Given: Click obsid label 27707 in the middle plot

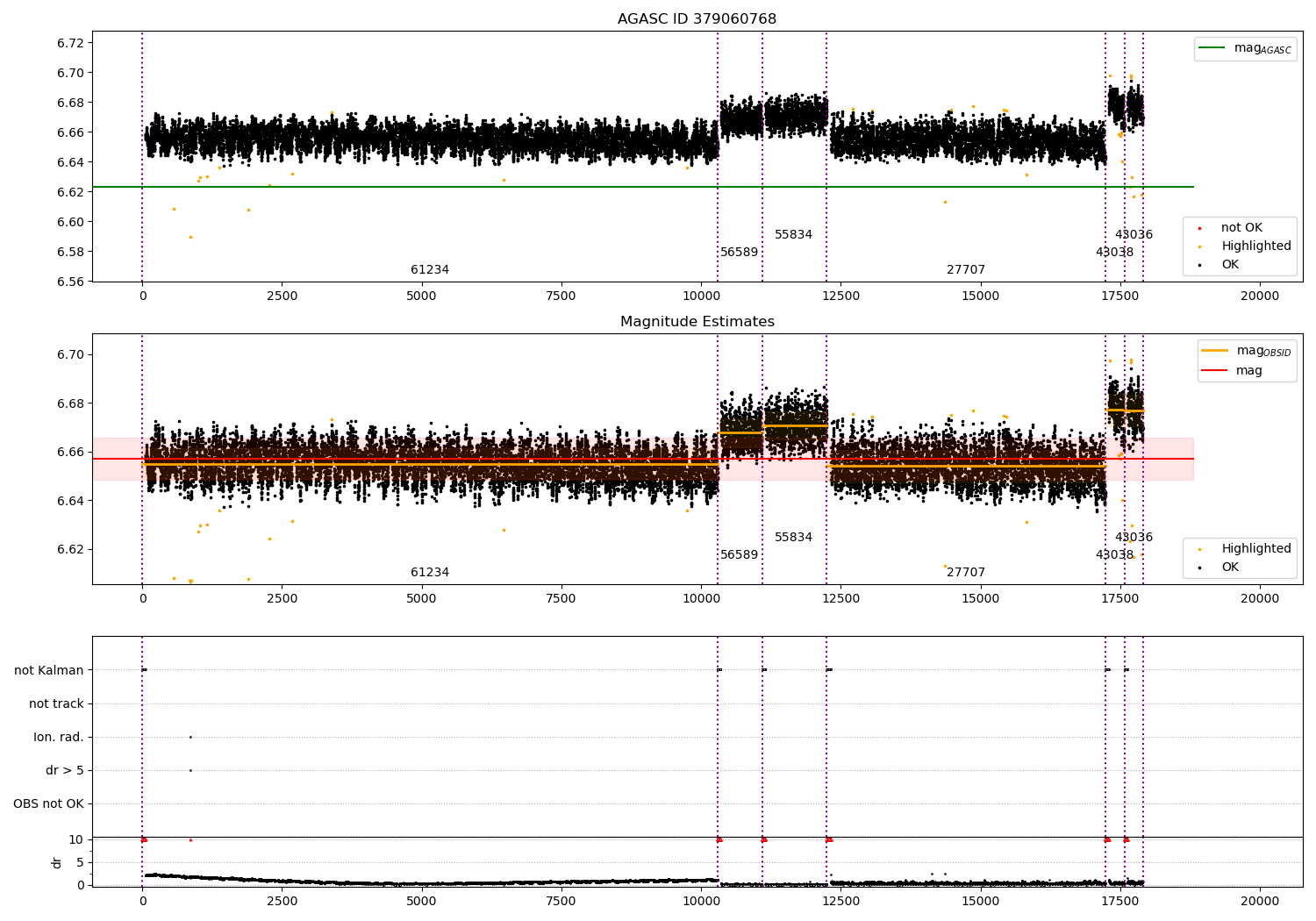Looking at the screenshot, I should click(x=966, y=573).
